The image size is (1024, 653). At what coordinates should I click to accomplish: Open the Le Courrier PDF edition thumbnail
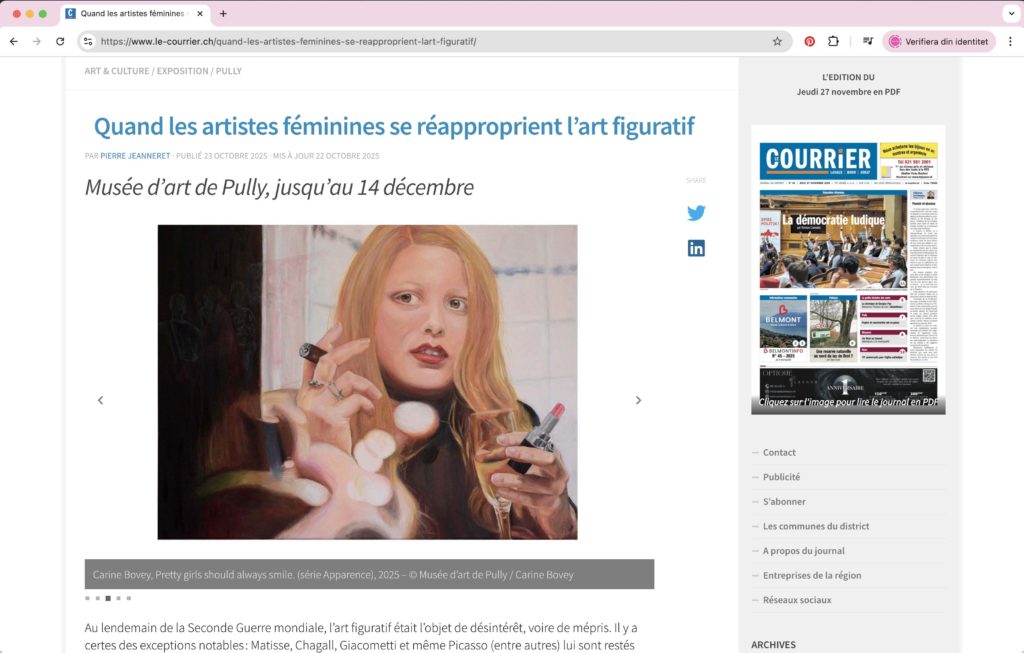(x=848, y=270)
